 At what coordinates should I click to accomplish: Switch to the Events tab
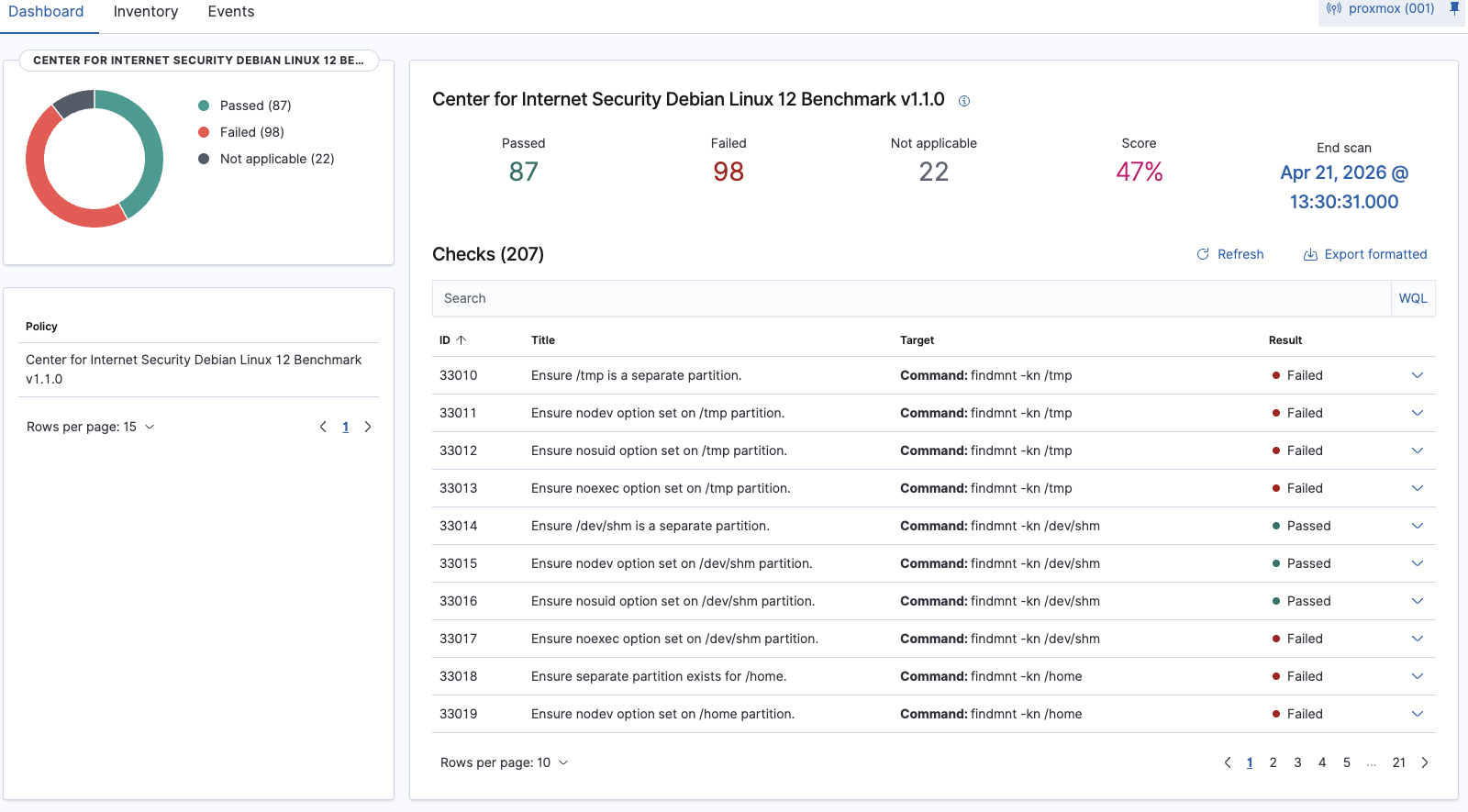pos(231,12)
